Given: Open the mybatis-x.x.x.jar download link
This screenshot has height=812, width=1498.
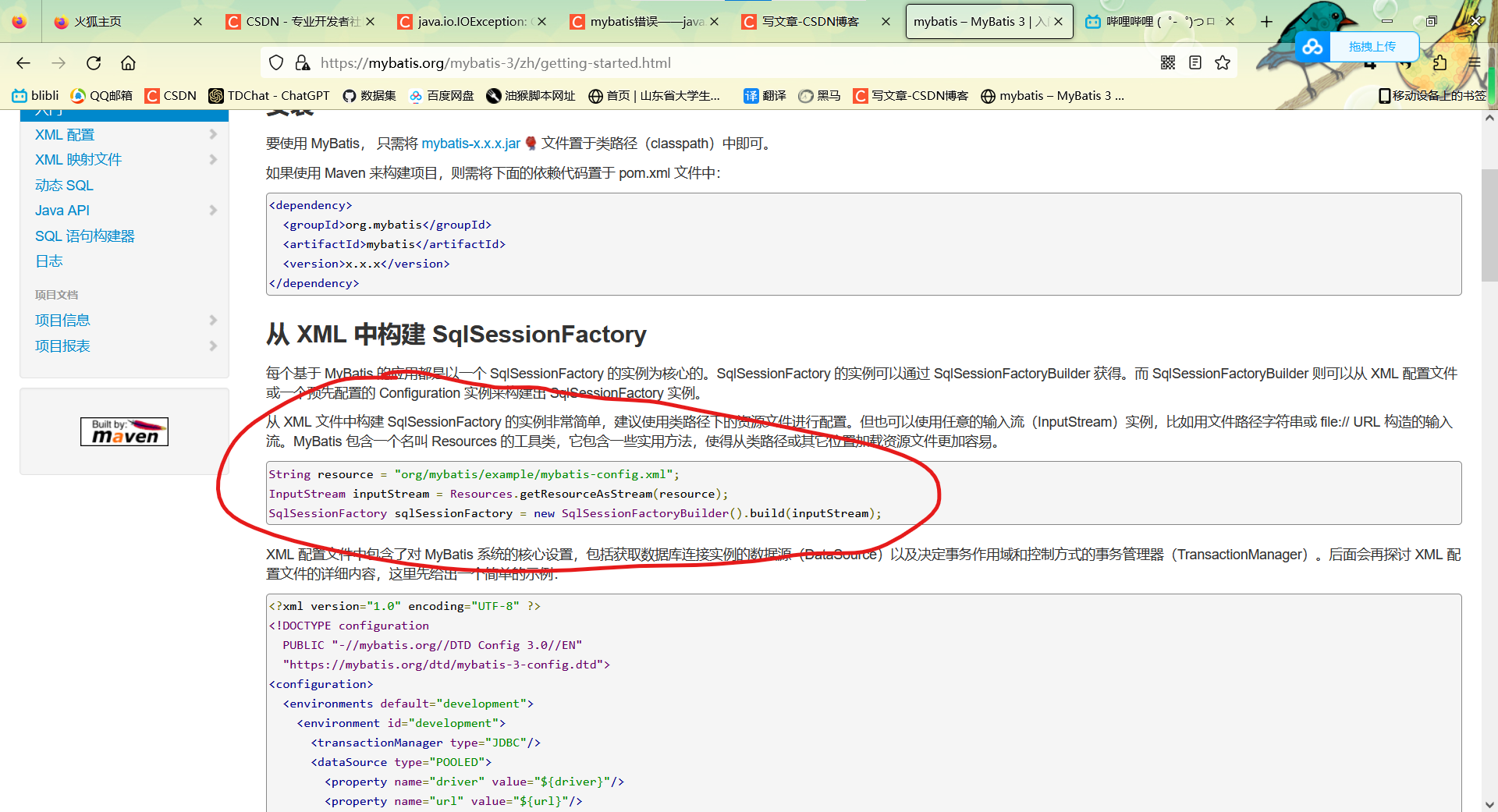Looking at the screenshot, I should [470, 144].
